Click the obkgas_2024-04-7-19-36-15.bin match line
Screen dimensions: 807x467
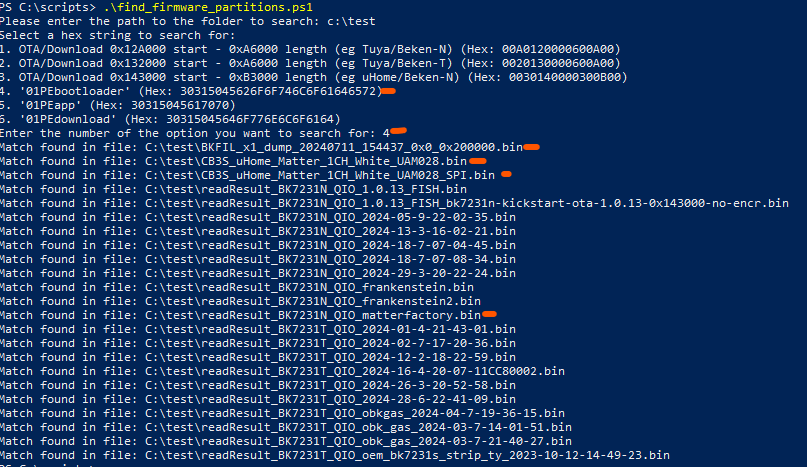[282, 413]
